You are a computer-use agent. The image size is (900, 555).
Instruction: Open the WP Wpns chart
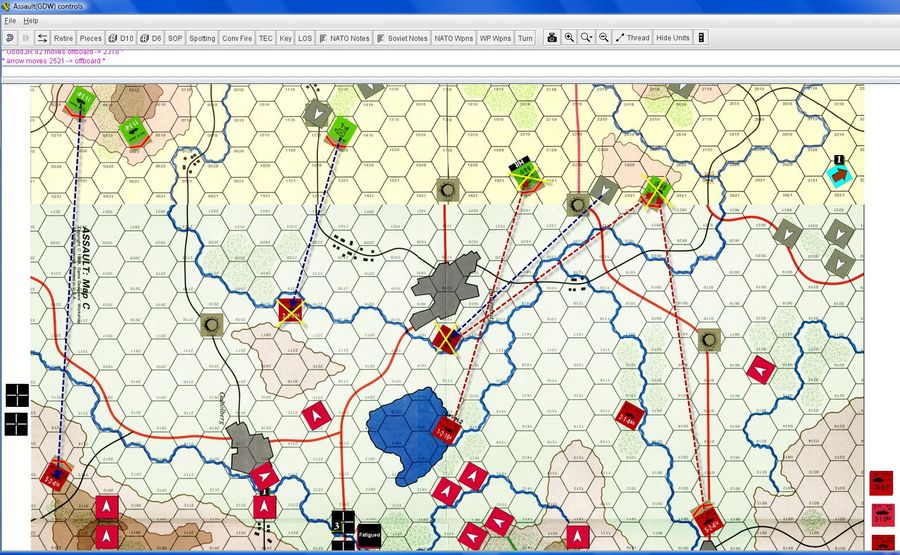(495, 38)
